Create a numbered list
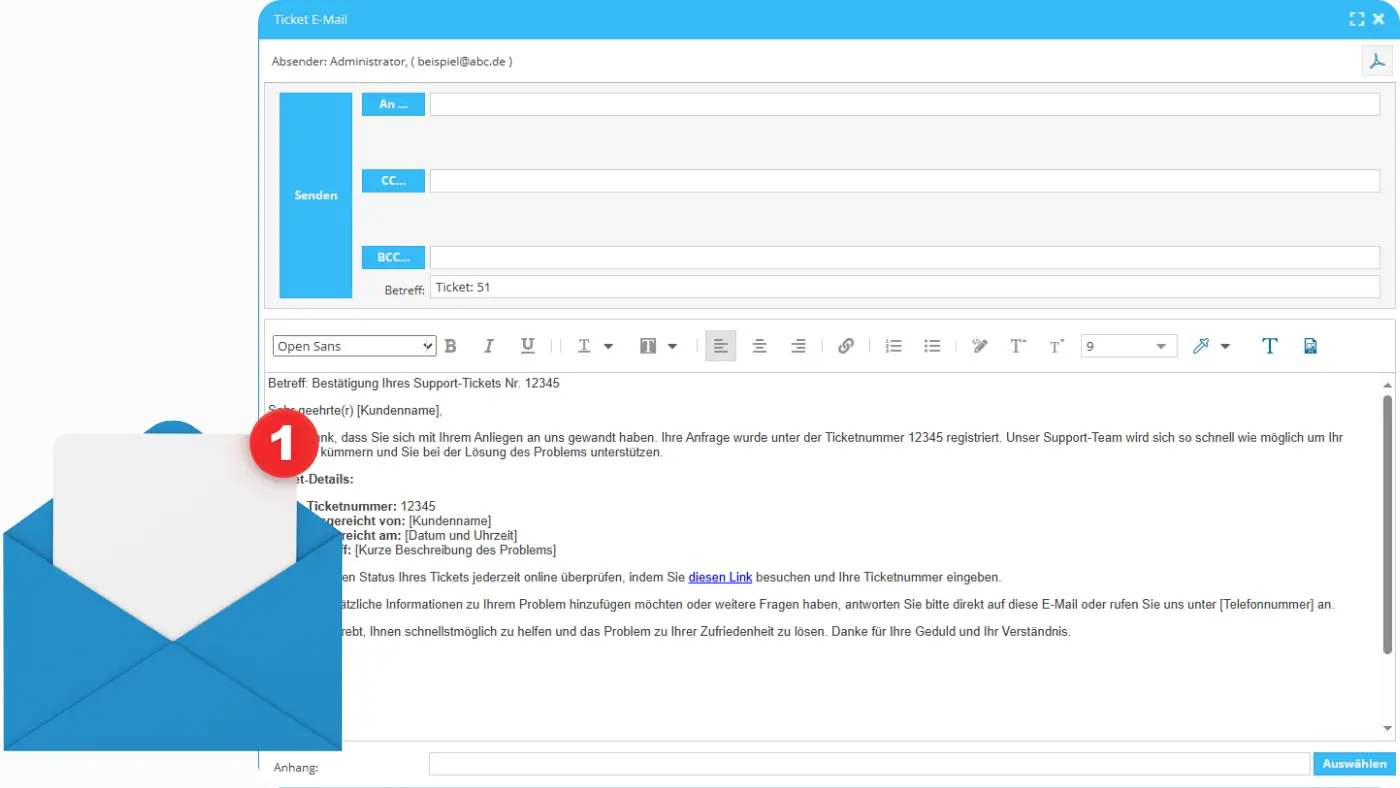Viewport: 1400px width, 788px height. 893,345
